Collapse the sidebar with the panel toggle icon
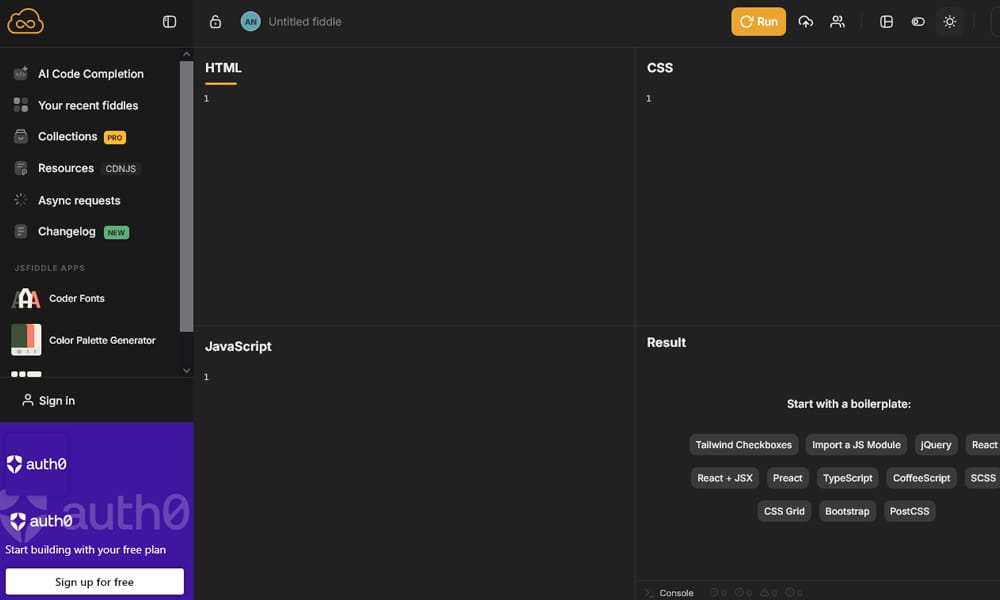This screenshot has width=1000, height=600. point(169,22)
